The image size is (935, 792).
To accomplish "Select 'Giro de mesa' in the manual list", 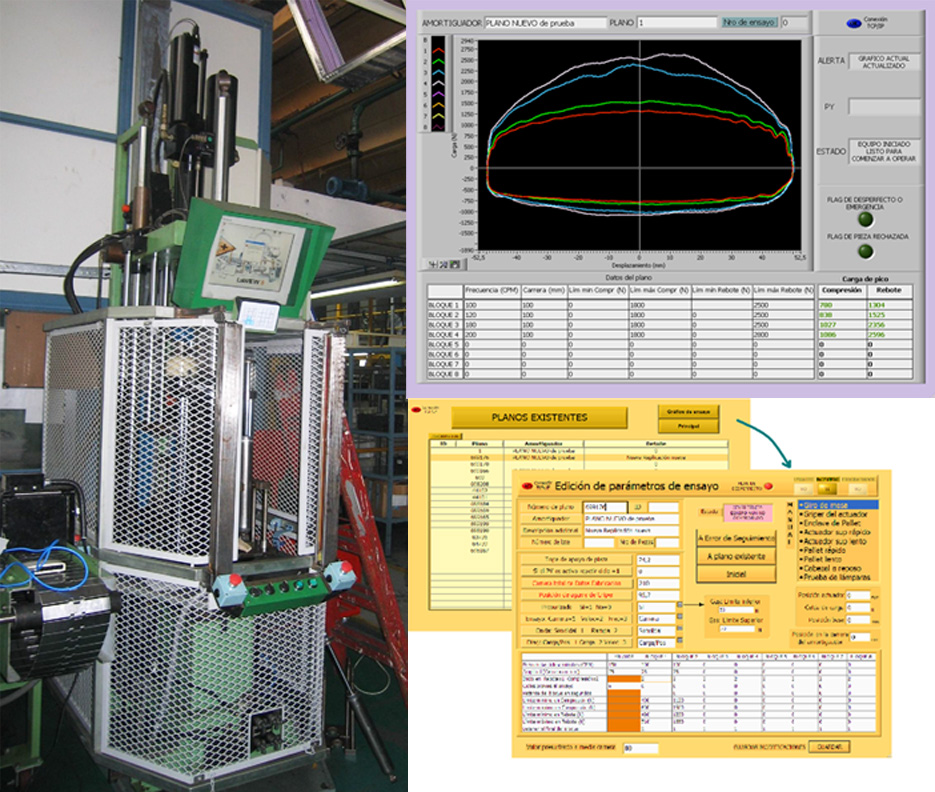I will pyautogui.click(x=838, y=505).
